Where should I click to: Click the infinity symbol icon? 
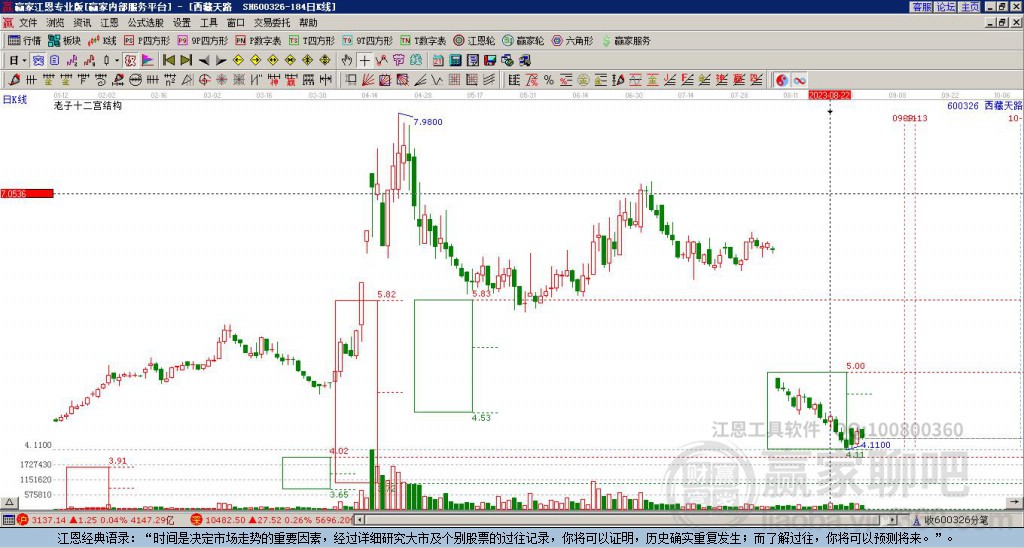pos(799,80)
